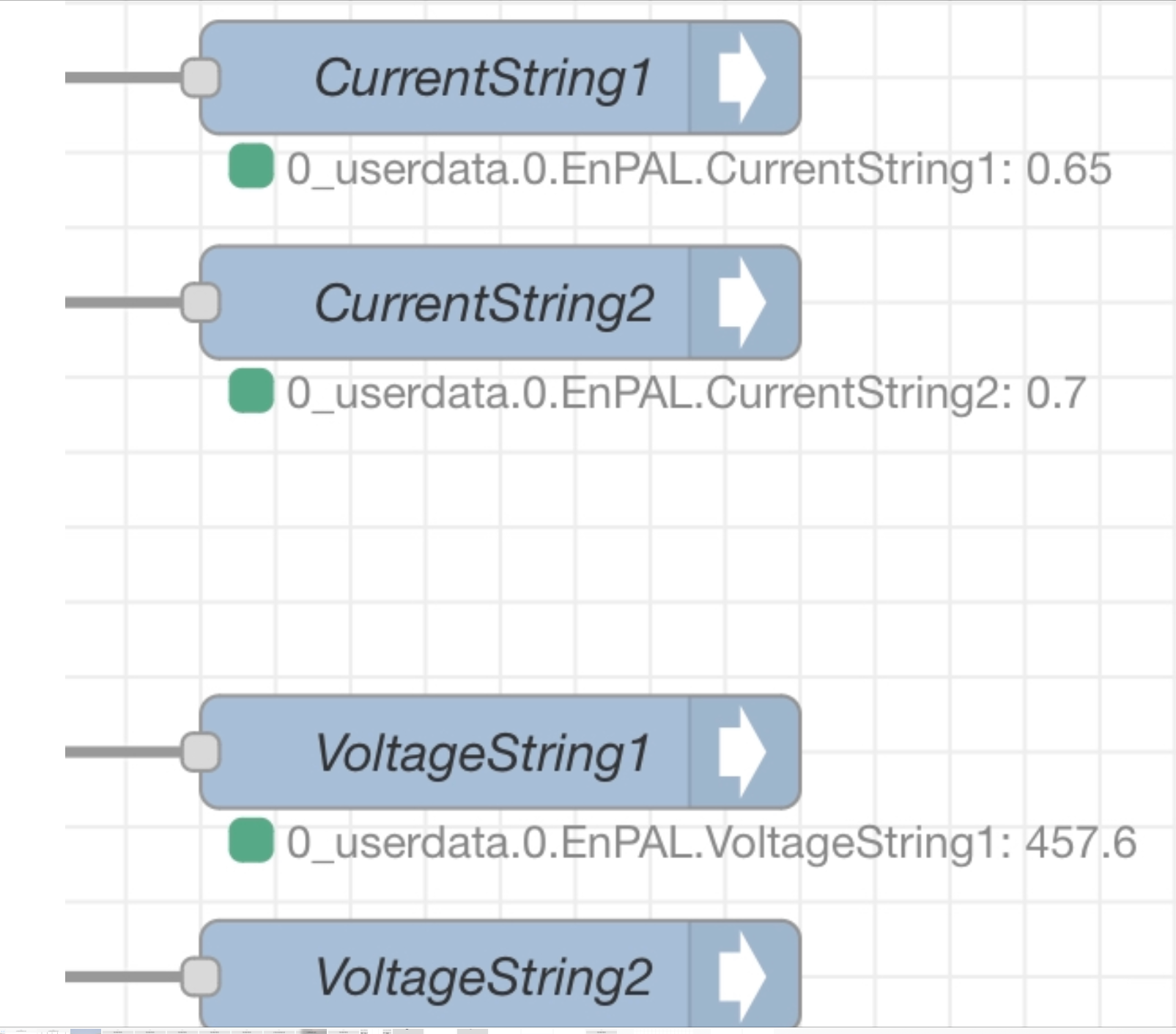Viewport: 1176px width, 1034px height.
Task: Click the input port of VoltageString2 node
Action: (201, 977)
